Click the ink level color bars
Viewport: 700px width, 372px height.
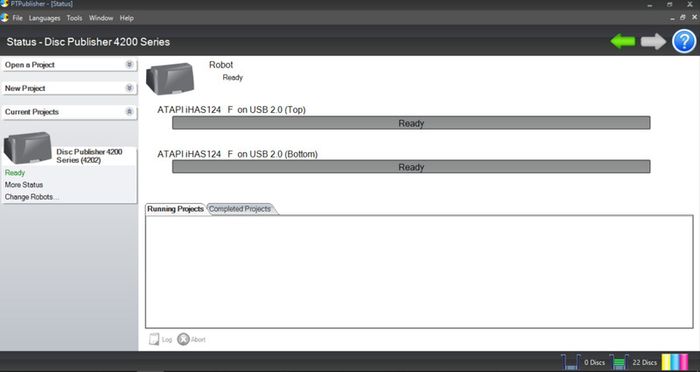click(x=675, y=362)
